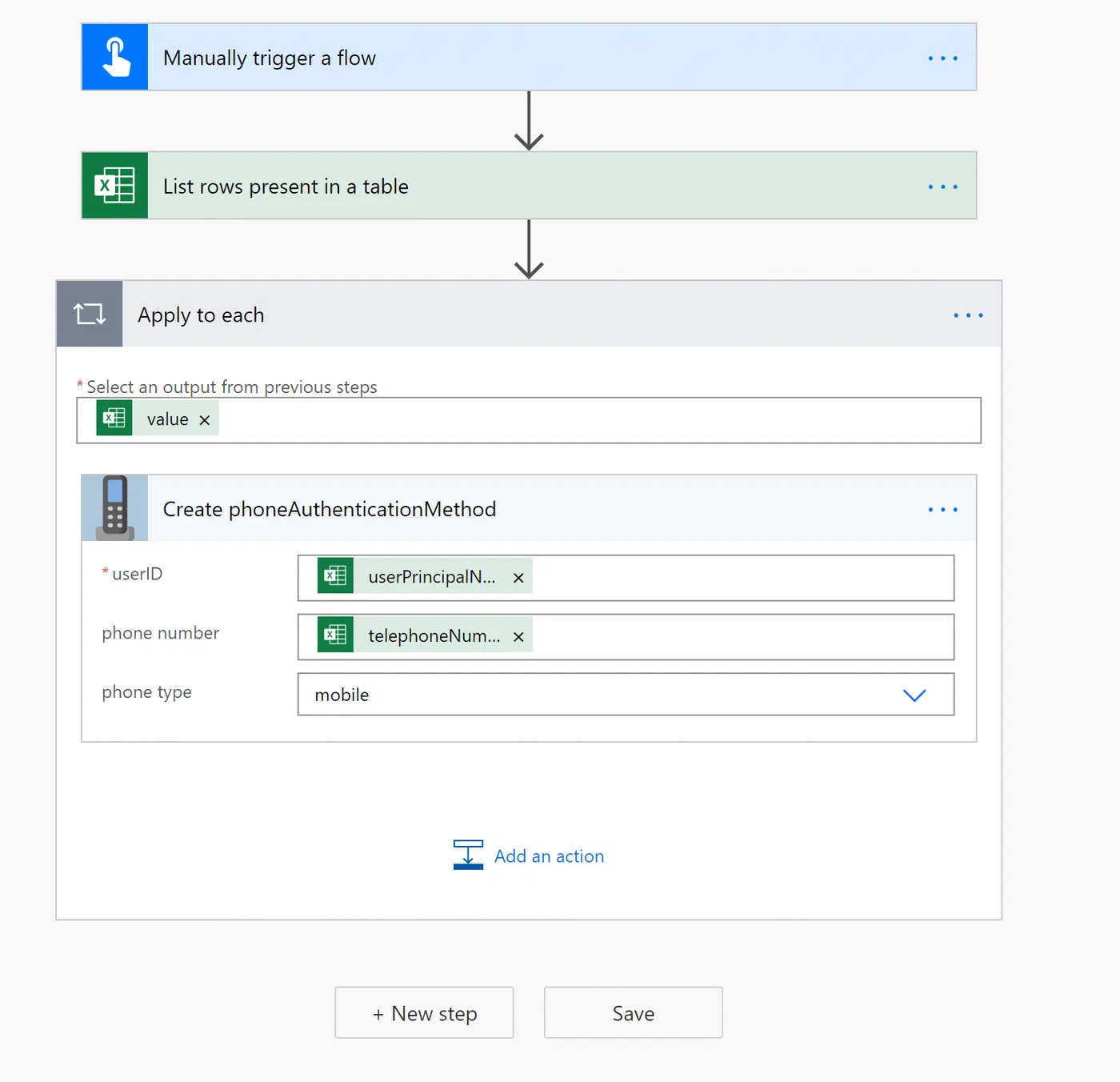Click inside the userID input field

[x=626, y=578]
